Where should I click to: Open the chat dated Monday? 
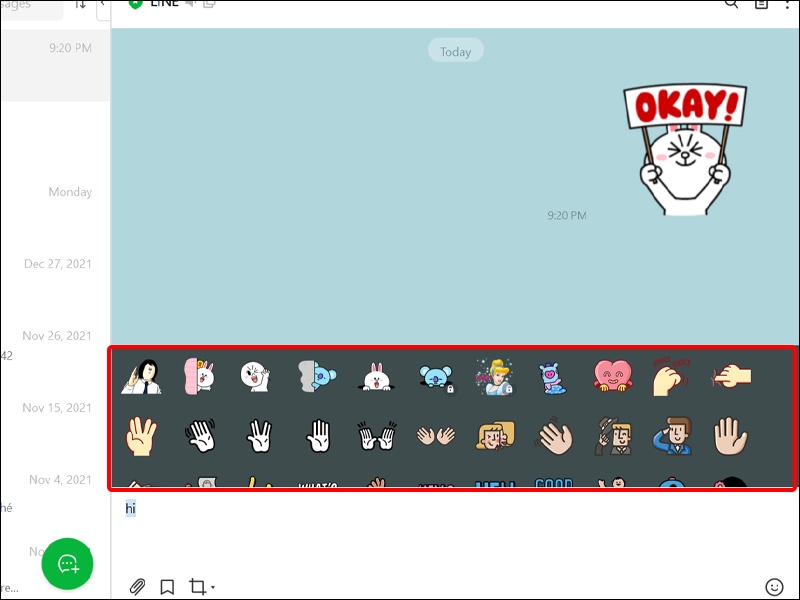pos(55,209)
